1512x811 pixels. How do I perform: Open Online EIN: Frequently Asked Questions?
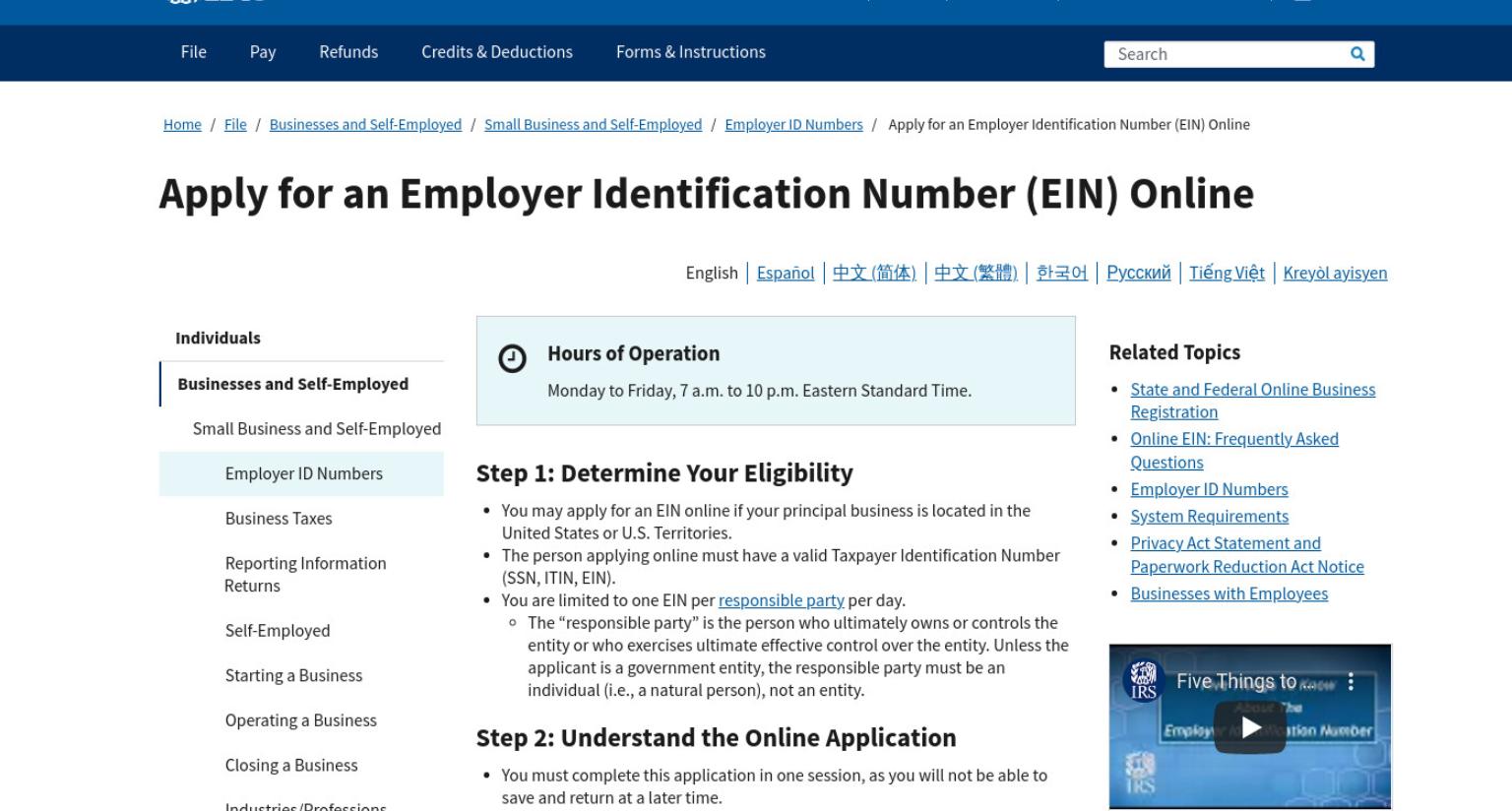pyautogui.click(x=1234, y=451)
